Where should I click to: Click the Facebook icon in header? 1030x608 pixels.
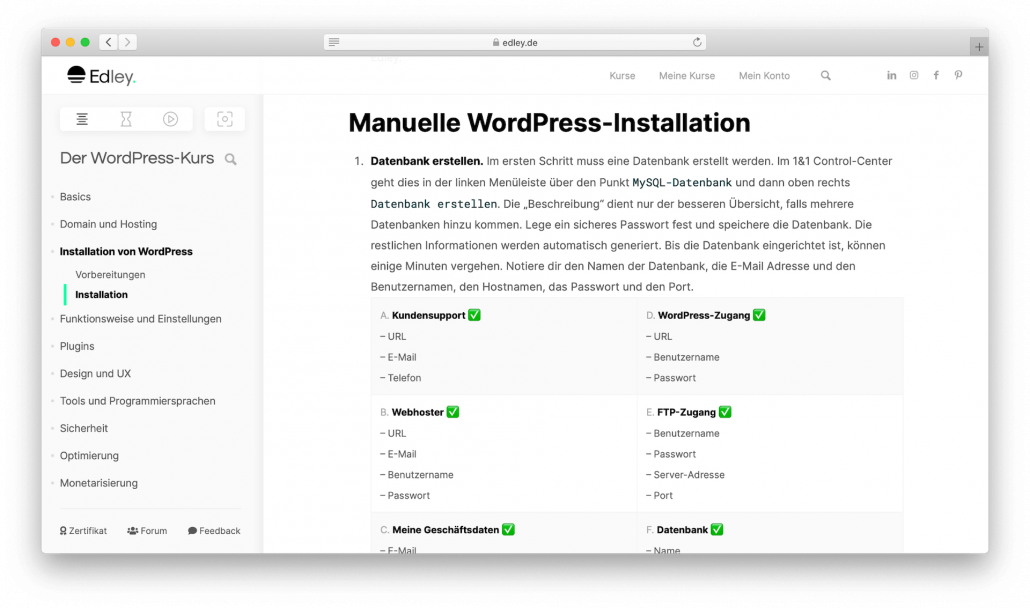(x=936, y=74)
